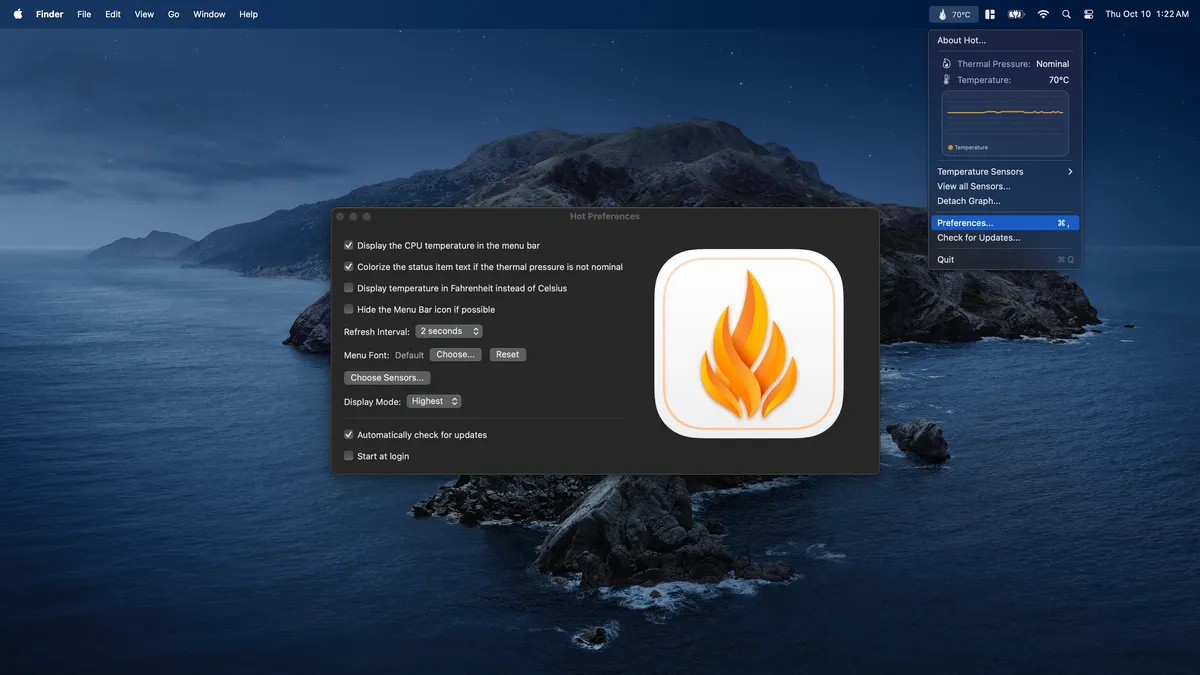Select Check for Updates menu item
This screenshot has width=1200, height=675.
click(978, 238)
